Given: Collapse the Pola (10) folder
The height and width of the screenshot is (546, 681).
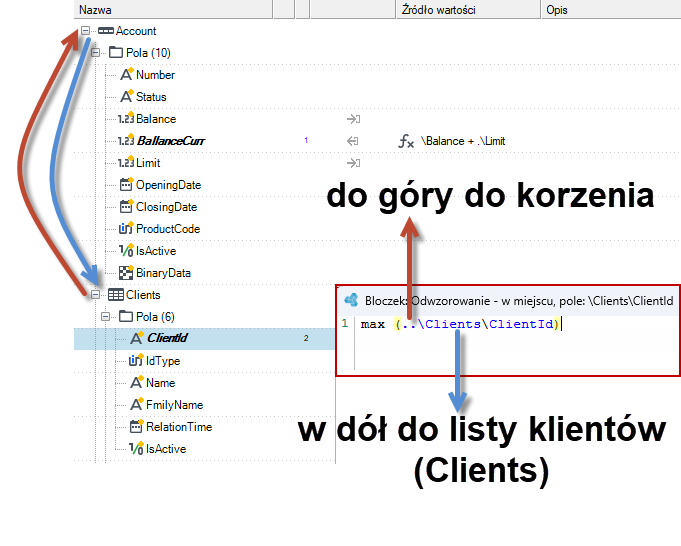Looking at the screenshot, I should pos(96,53).
